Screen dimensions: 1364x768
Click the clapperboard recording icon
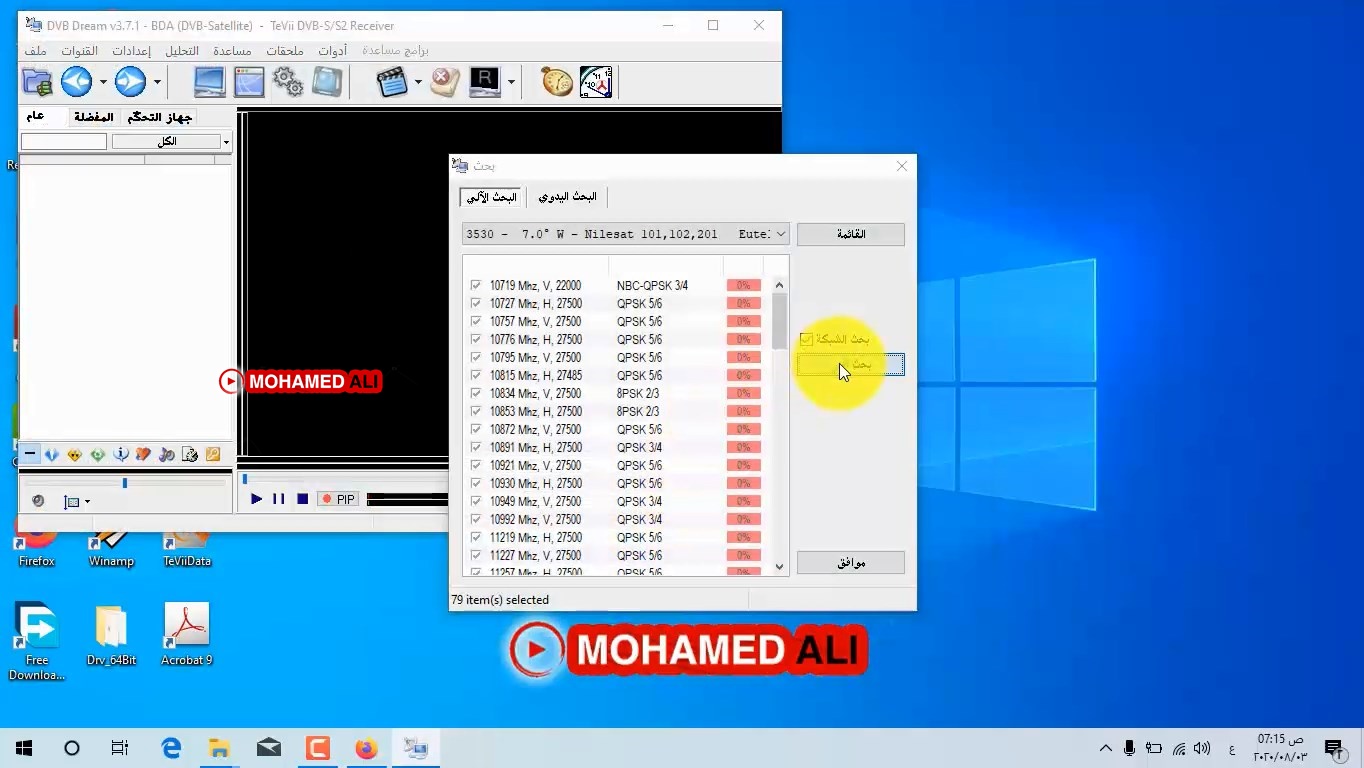392,82
